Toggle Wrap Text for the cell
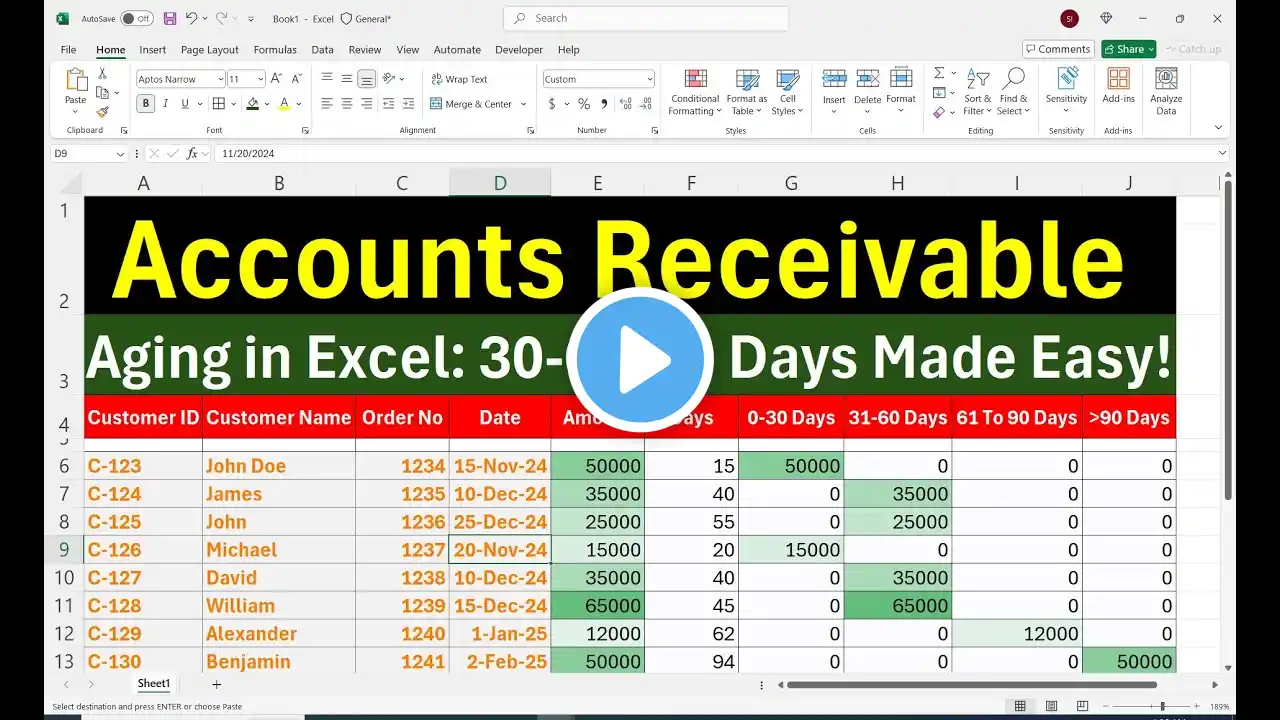The width and height of the screenshot is (1280, 720). (x=459, y=79)
